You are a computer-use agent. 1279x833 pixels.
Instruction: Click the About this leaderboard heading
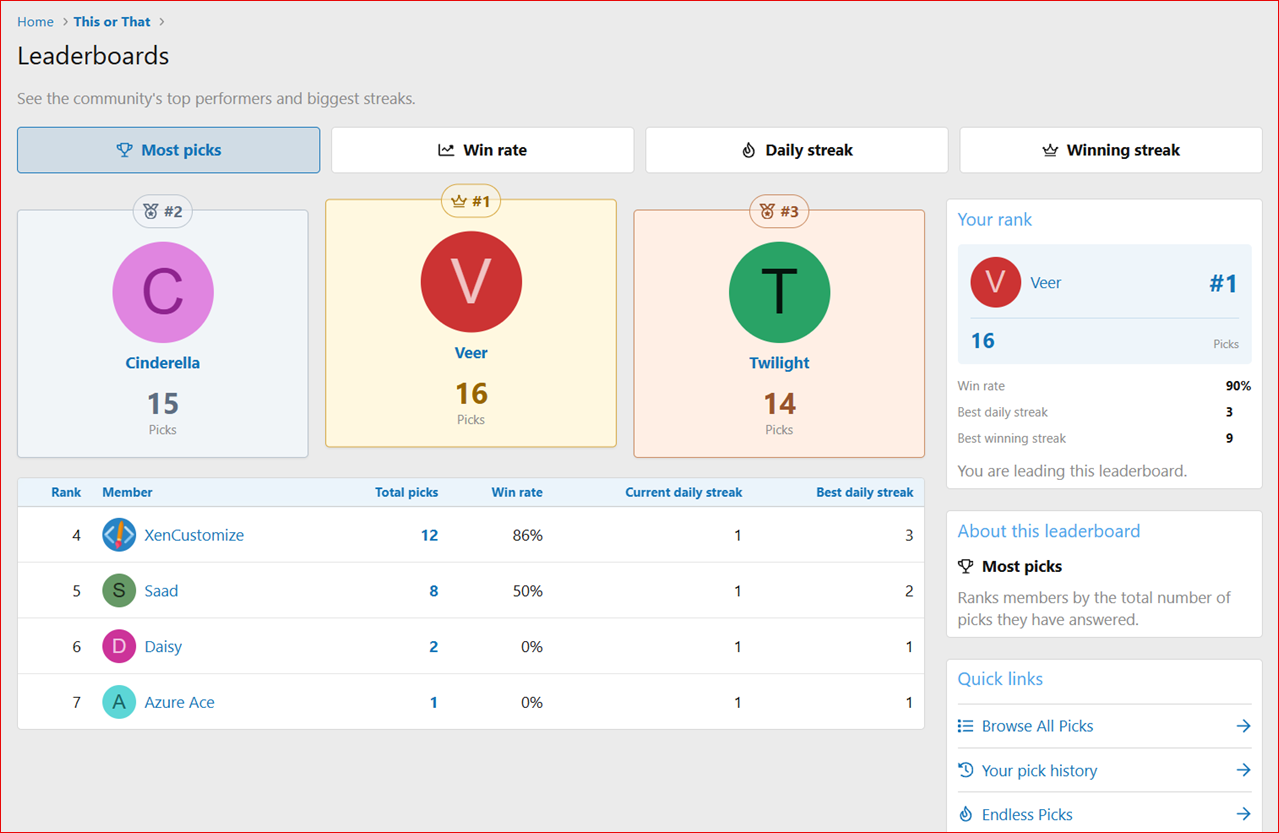coord(1049,531)
